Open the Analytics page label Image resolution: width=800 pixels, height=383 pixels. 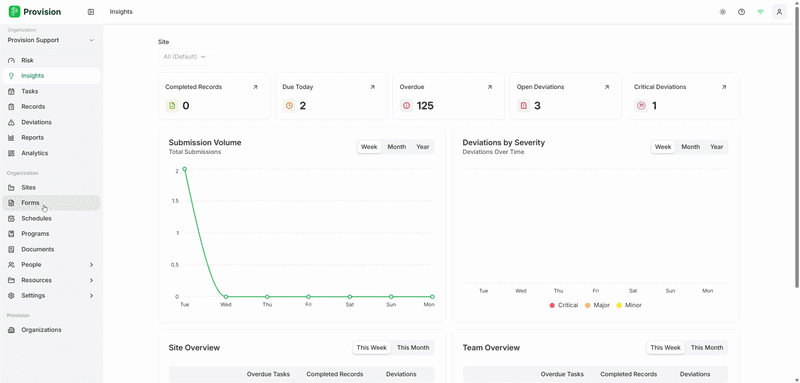tap(35, 153)
